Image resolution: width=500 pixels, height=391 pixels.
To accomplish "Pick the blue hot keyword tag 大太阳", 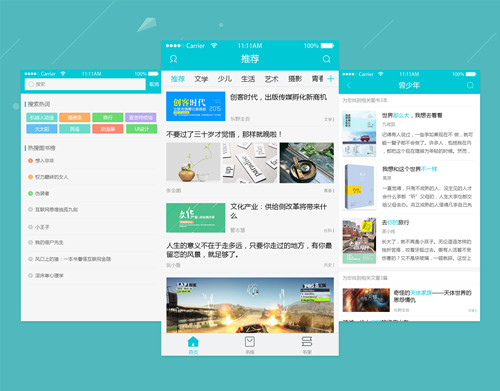I will point(42,129).
